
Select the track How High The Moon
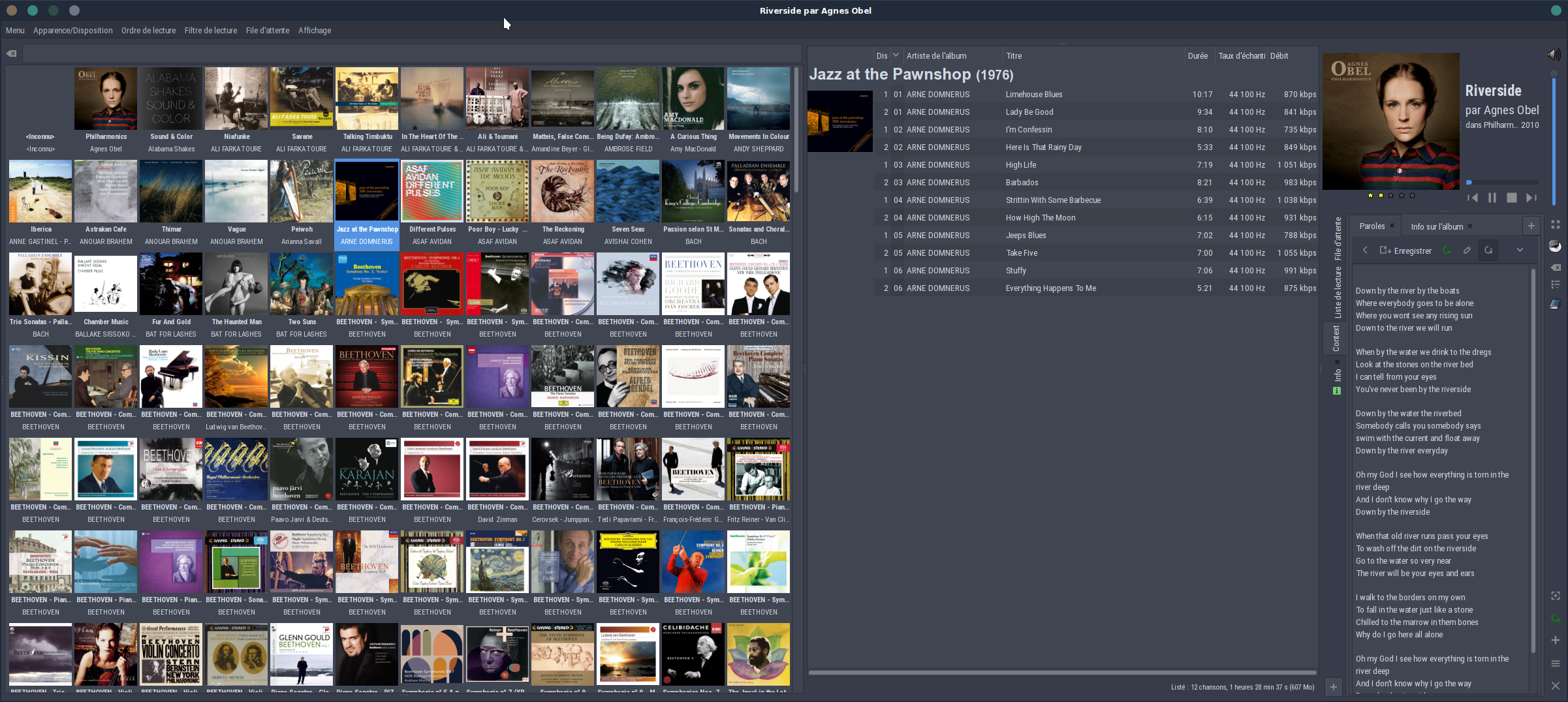[1095, 218]
